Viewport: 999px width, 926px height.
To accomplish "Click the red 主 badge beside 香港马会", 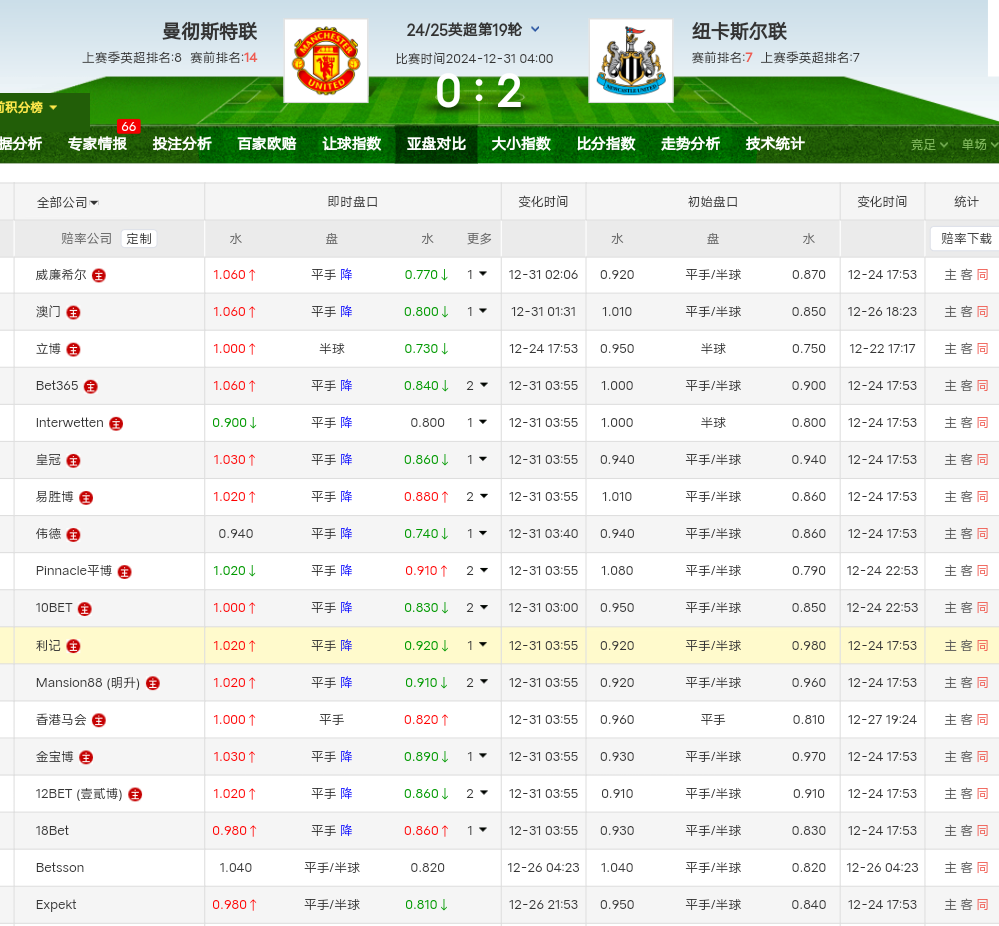I will (99, 720).
